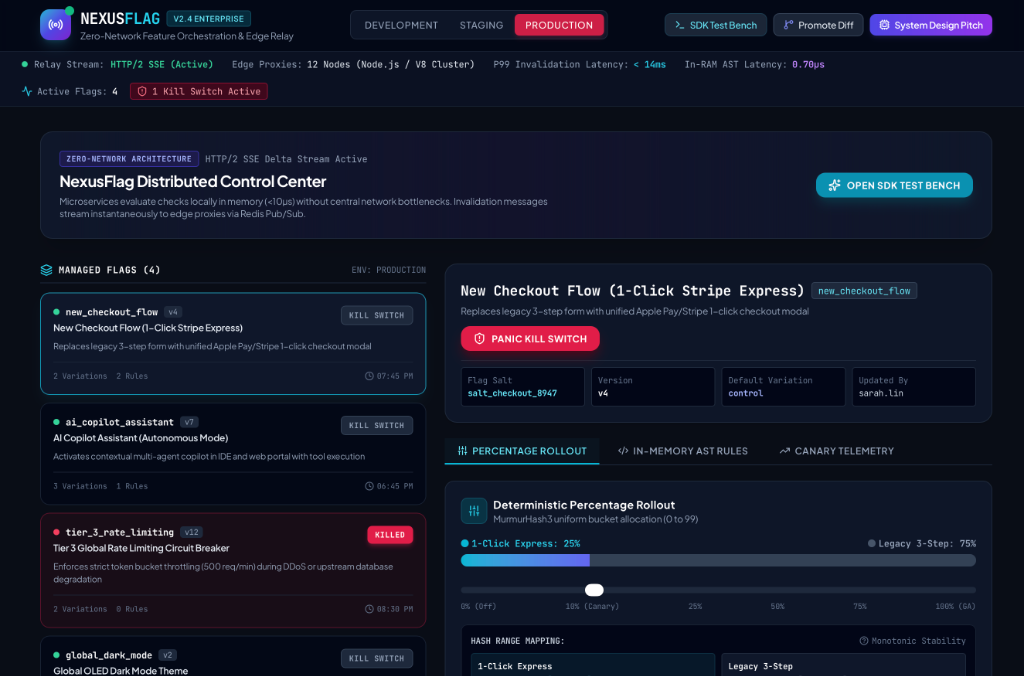Screen dimensions: 1024x676
Task: Click the Zero-Network Architecture badge
Action: [x=129, y=159]
